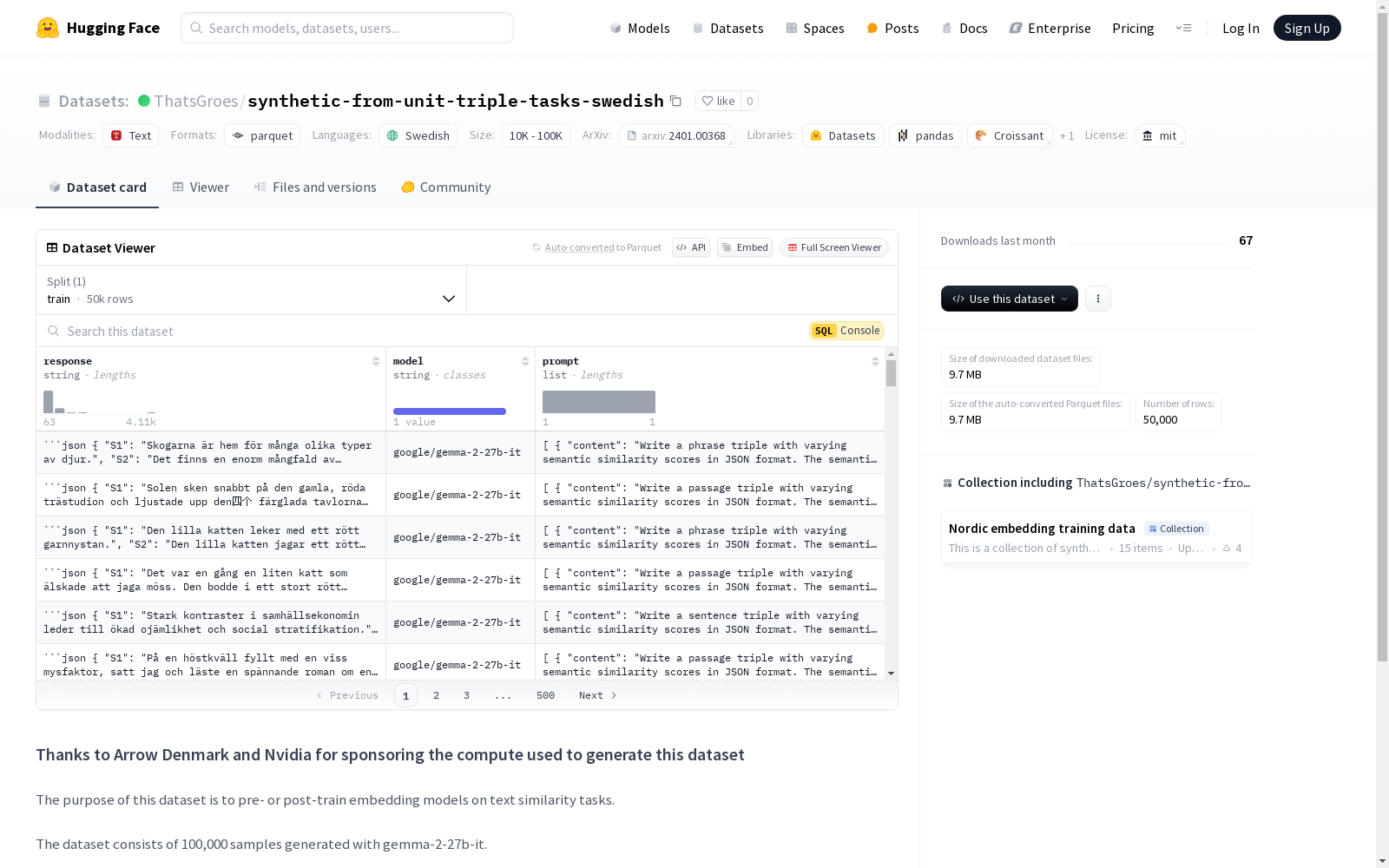Select the Swedish language tag

coord(418,135)
